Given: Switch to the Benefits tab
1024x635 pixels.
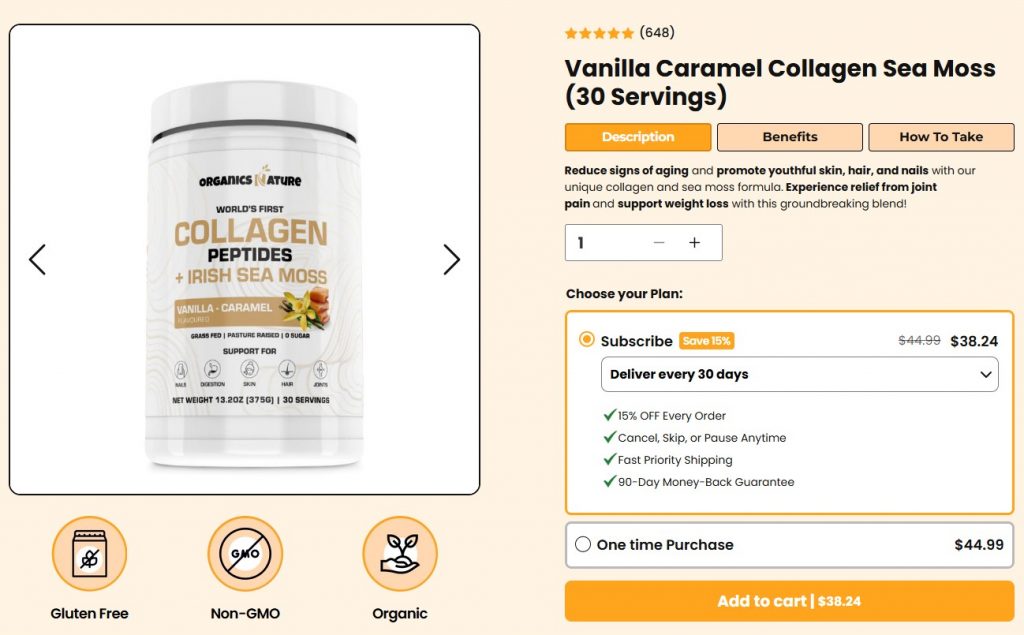Looking at the screenshot, I should 790,137.
